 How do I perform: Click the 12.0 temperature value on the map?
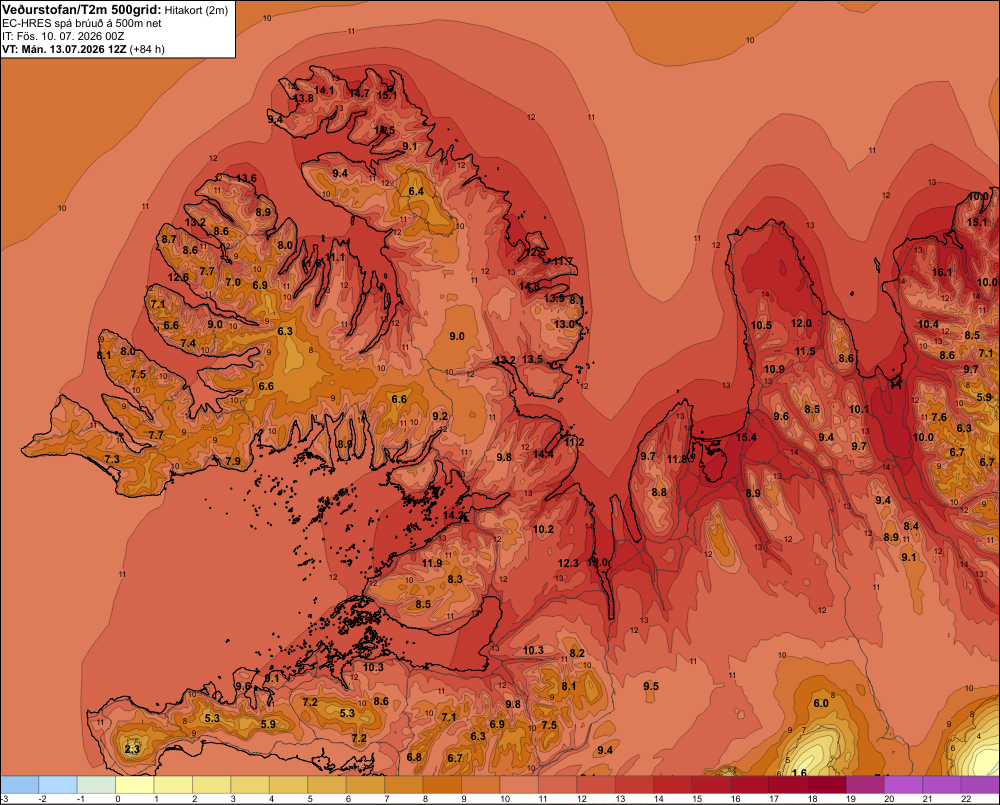pos(802,323)
